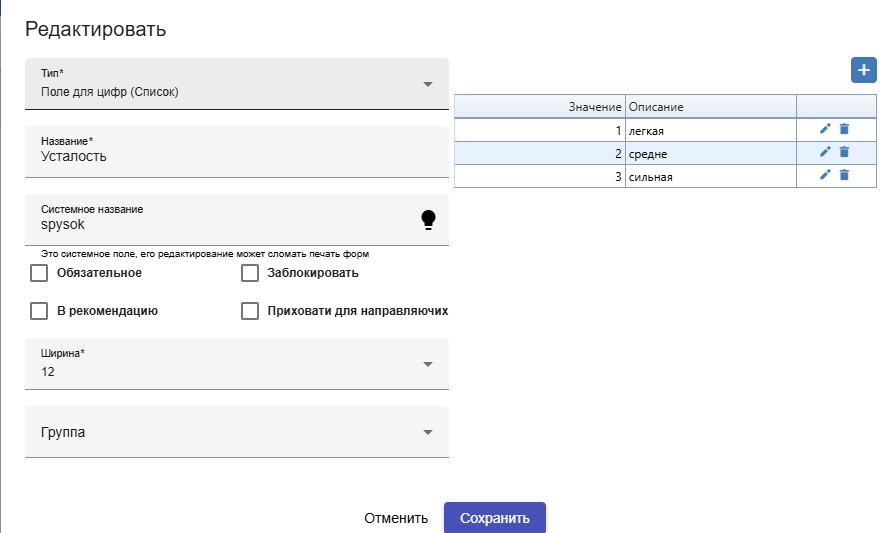Tick 'Приховати для направляючих' checkbox
Viewport: 892px width, 533px height.
pyautogui.click(x=250, y=311)
